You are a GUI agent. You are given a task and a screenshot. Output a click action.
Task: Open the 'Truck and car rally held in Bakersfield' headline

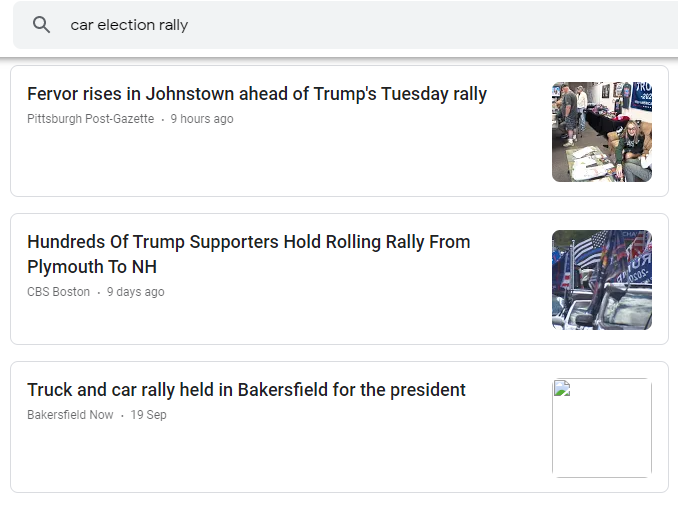[x=246, y=390]
